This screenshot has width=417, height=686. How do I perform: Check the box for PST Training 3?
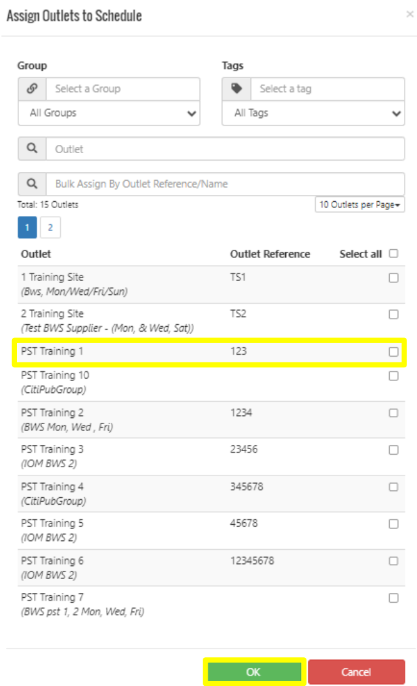pyautogui.click(x=393, y=450)
